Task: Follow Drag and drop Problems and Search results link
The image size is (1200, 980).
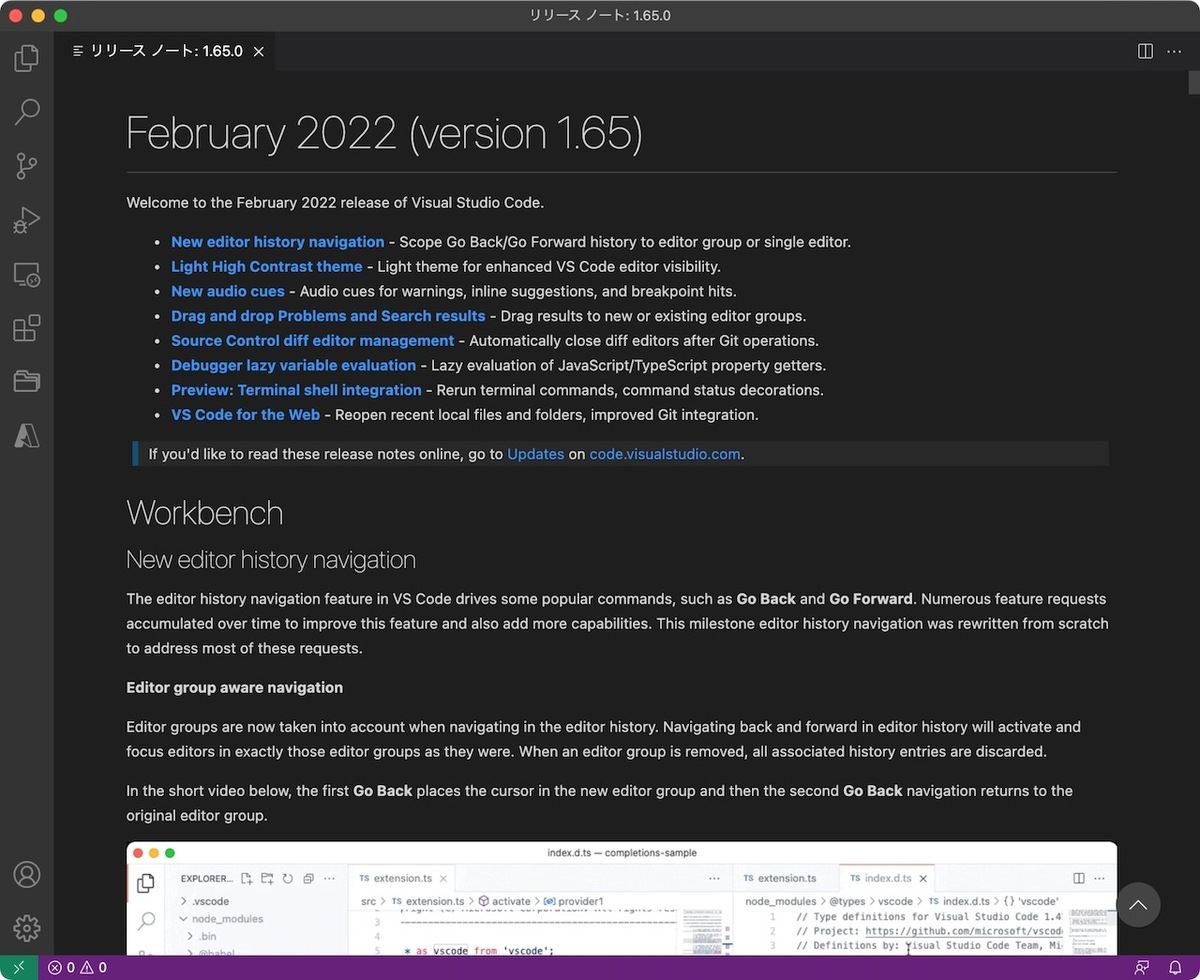Action: coord(328,316)
